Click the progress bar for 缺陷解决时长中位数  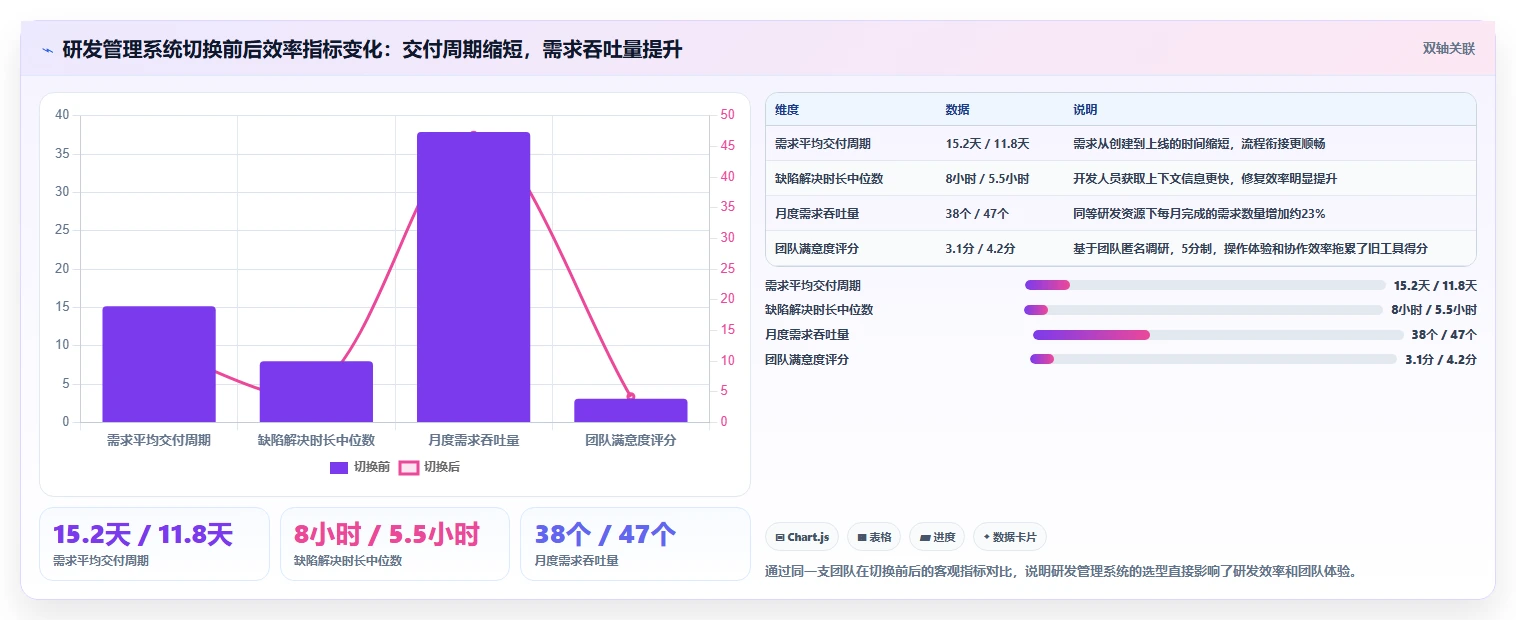tap(1203, 310)
